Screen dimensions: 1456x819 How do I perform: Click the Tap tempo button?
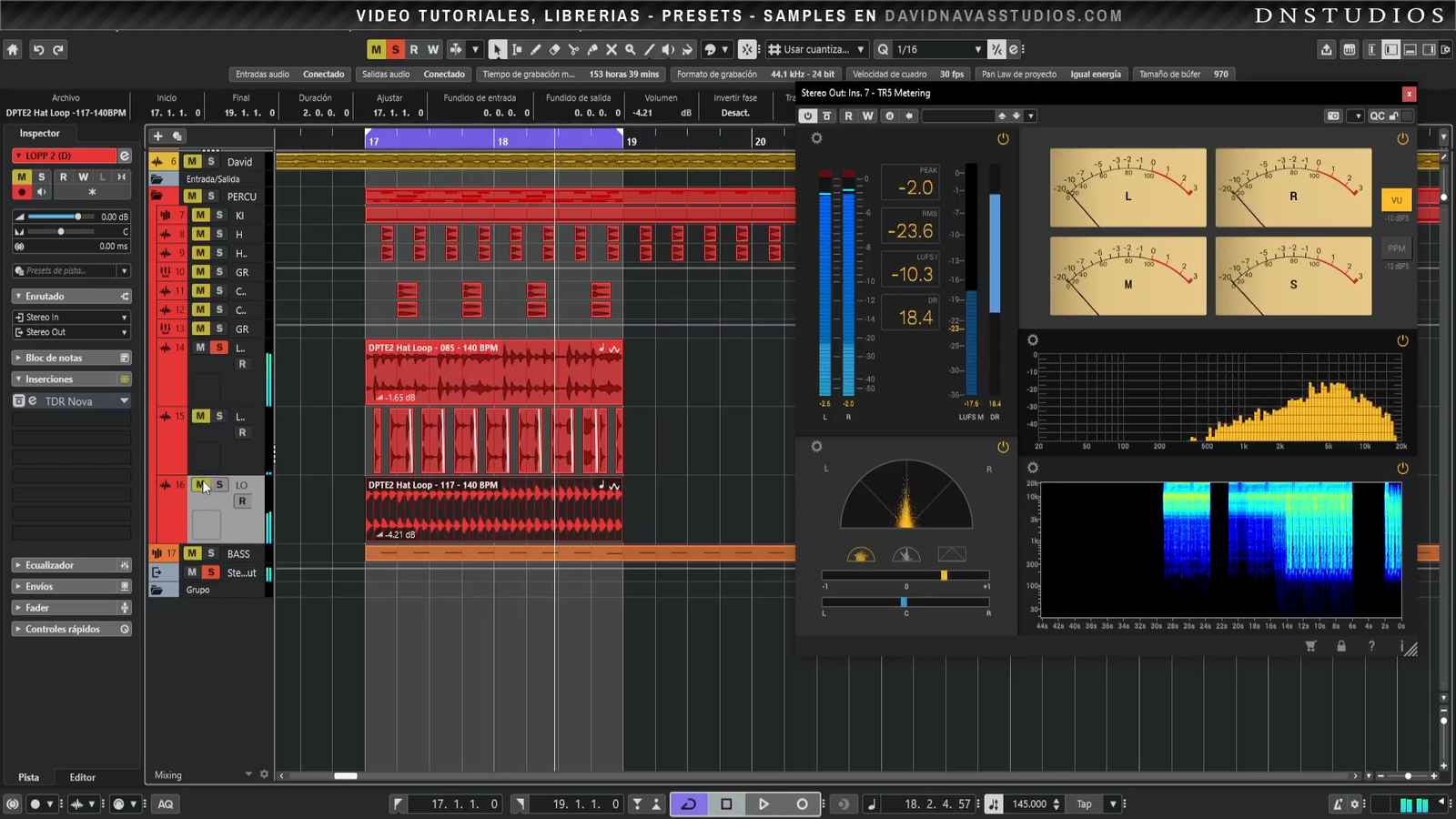click(1084, 804)
